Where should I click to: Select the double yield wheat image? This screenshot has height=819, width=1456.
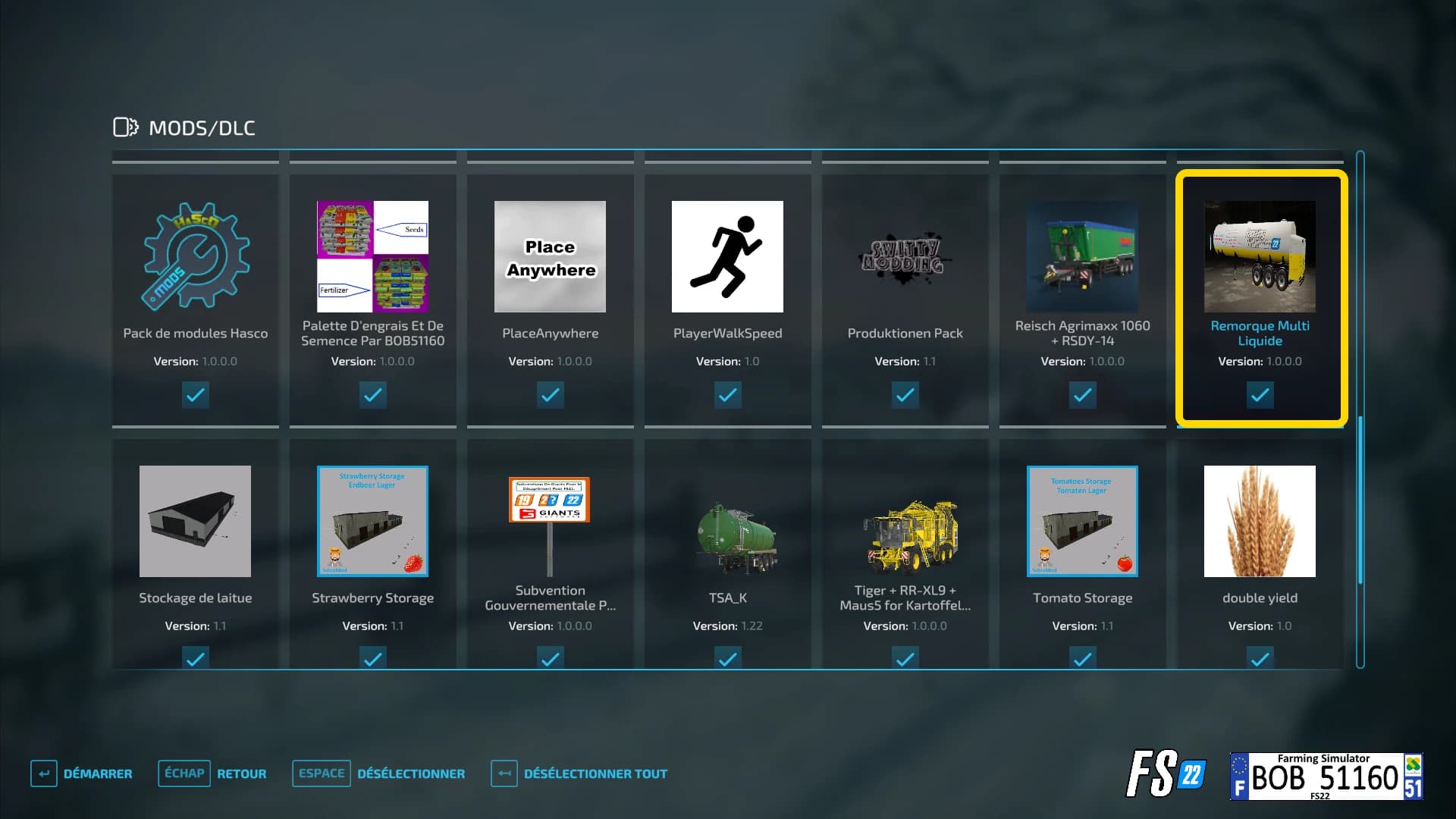[x=1260, y=521]
